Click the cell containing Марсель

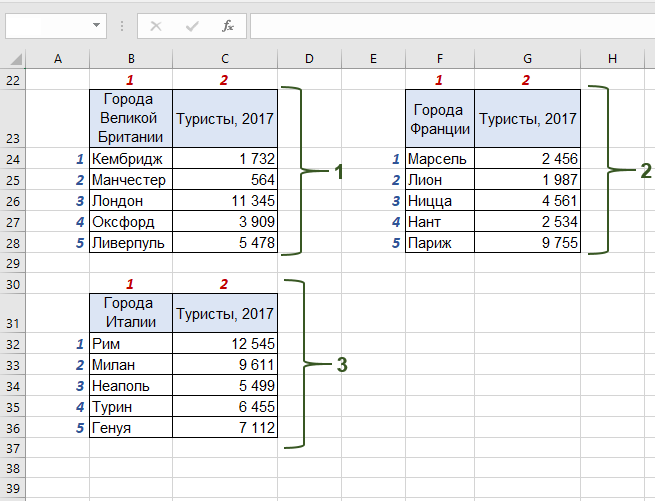(x=440, y=159)
